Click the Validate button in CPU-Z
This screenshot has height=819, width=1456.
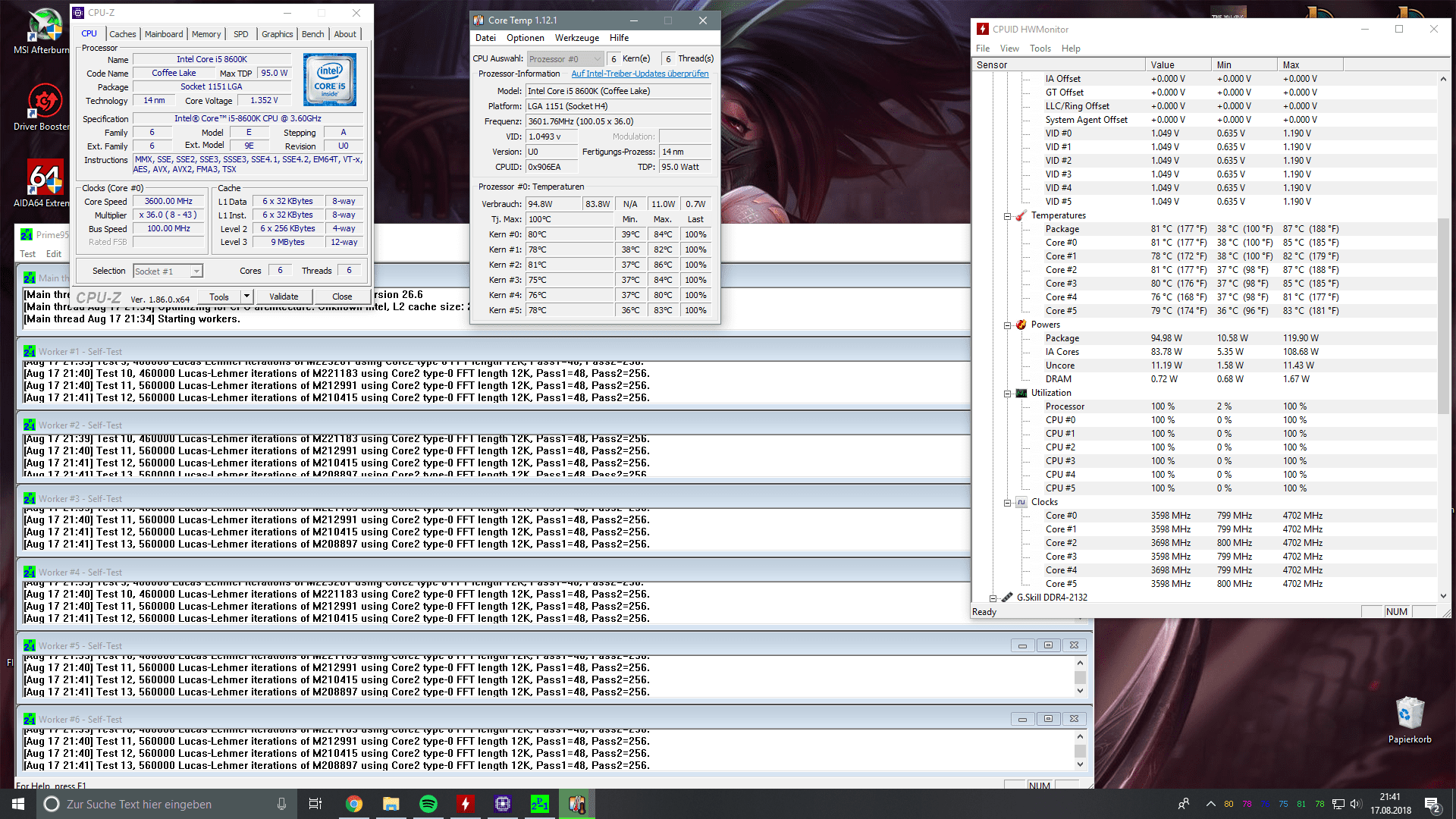pos(284,297)
